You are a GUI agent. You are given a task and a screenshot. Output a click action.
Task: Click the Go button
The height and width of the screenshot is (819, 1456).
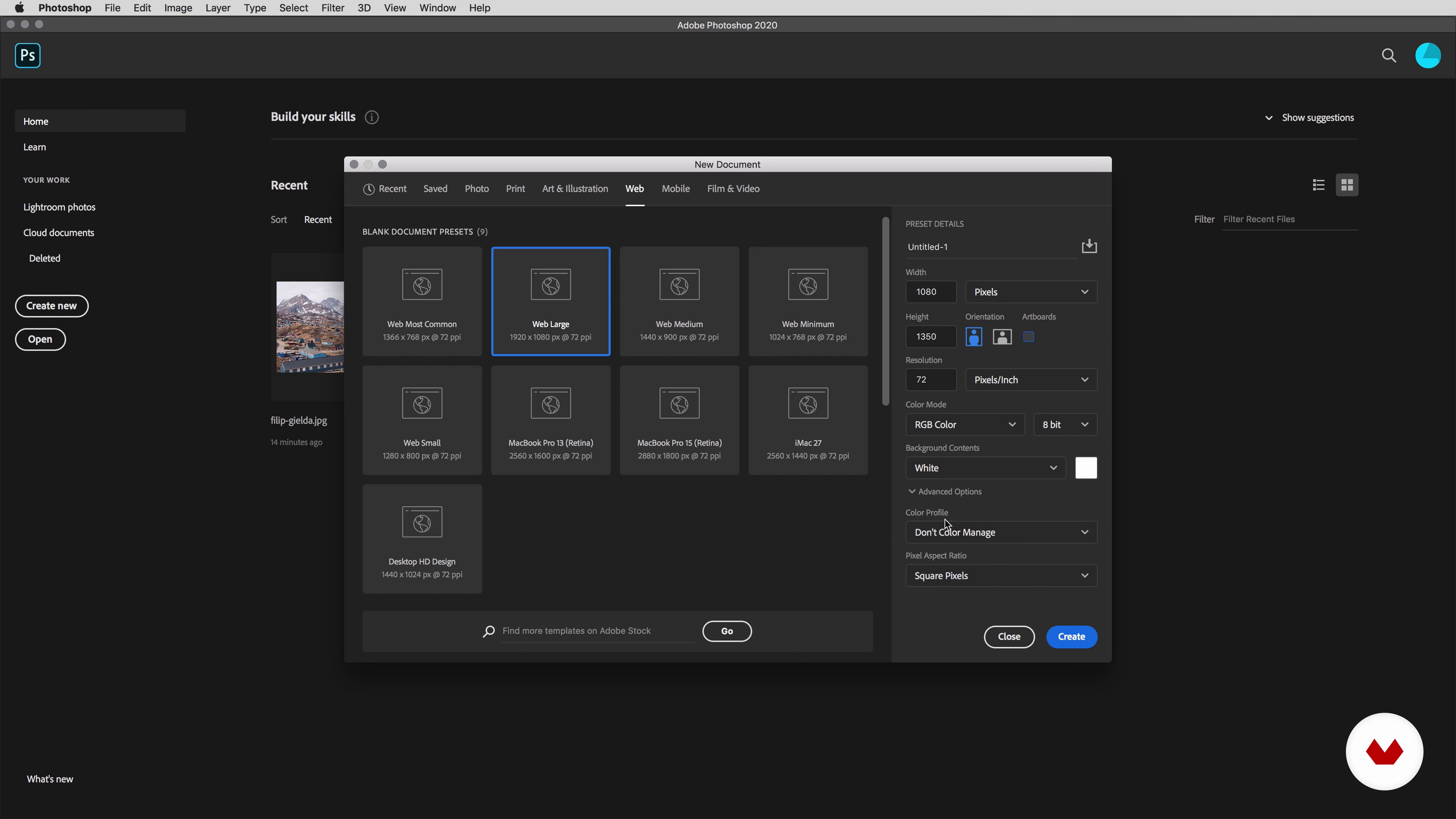point(727,631)
